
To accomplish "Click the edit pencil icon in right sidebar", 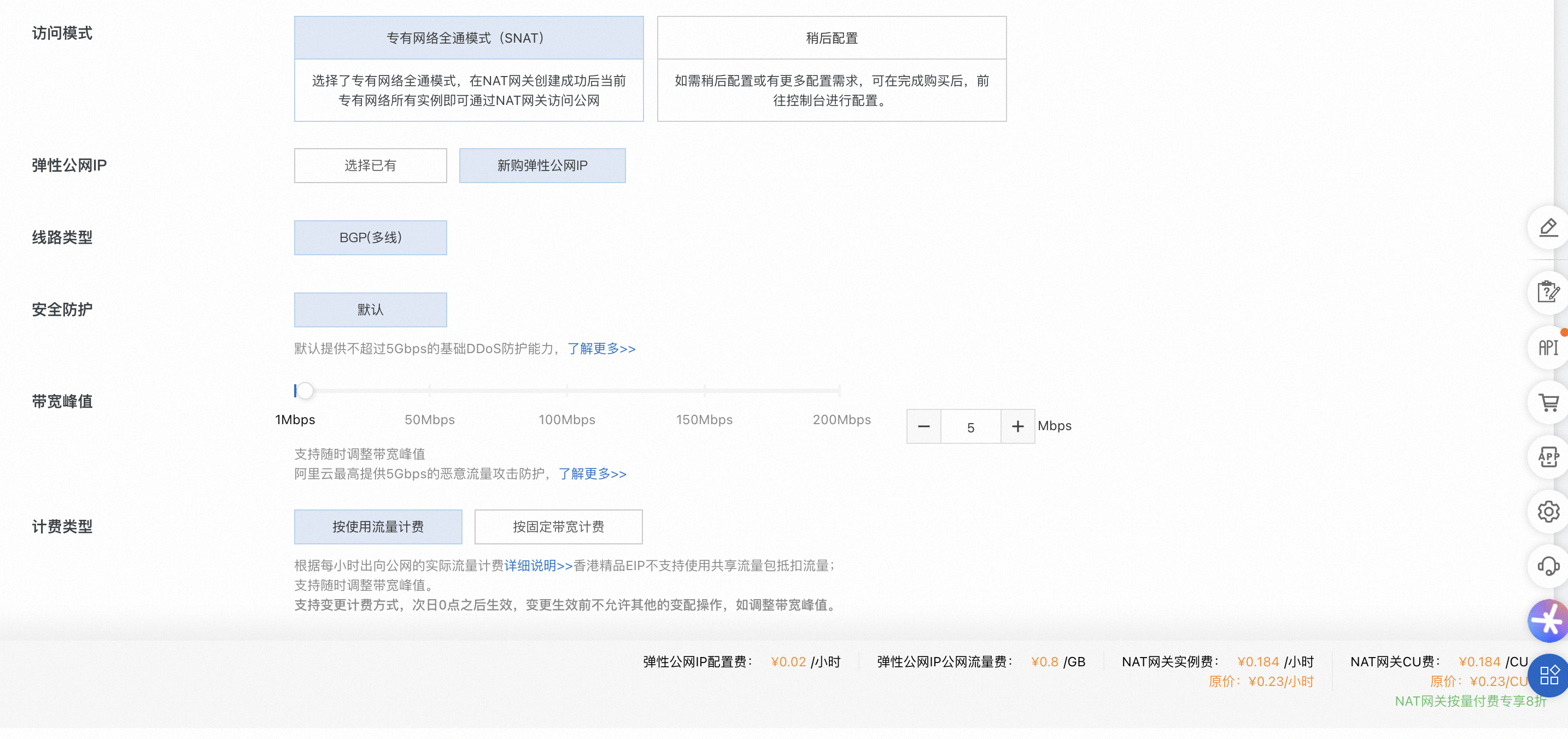I will [1548, 228].
